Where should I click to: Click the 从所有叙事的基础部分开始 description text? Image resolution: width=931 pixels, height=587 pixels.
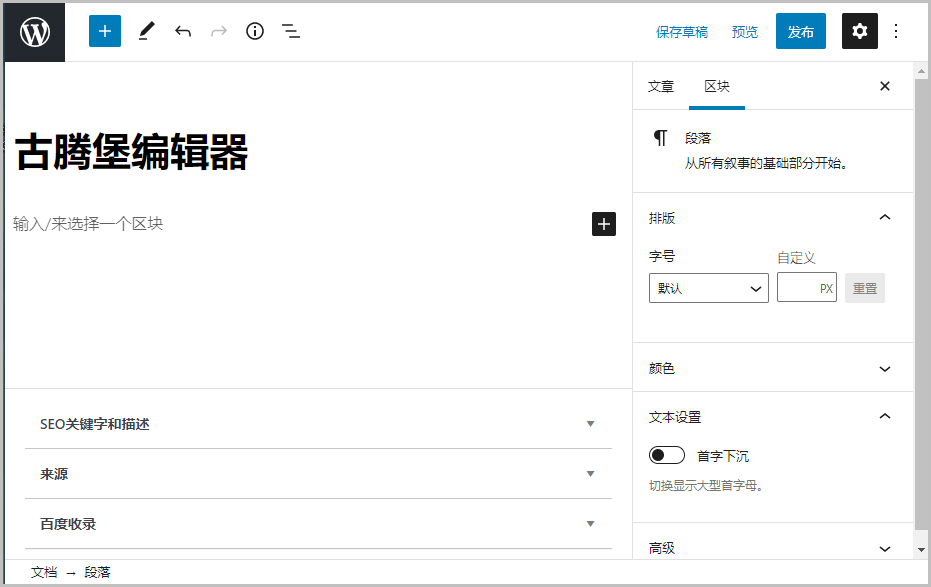[x=766, y=163]
